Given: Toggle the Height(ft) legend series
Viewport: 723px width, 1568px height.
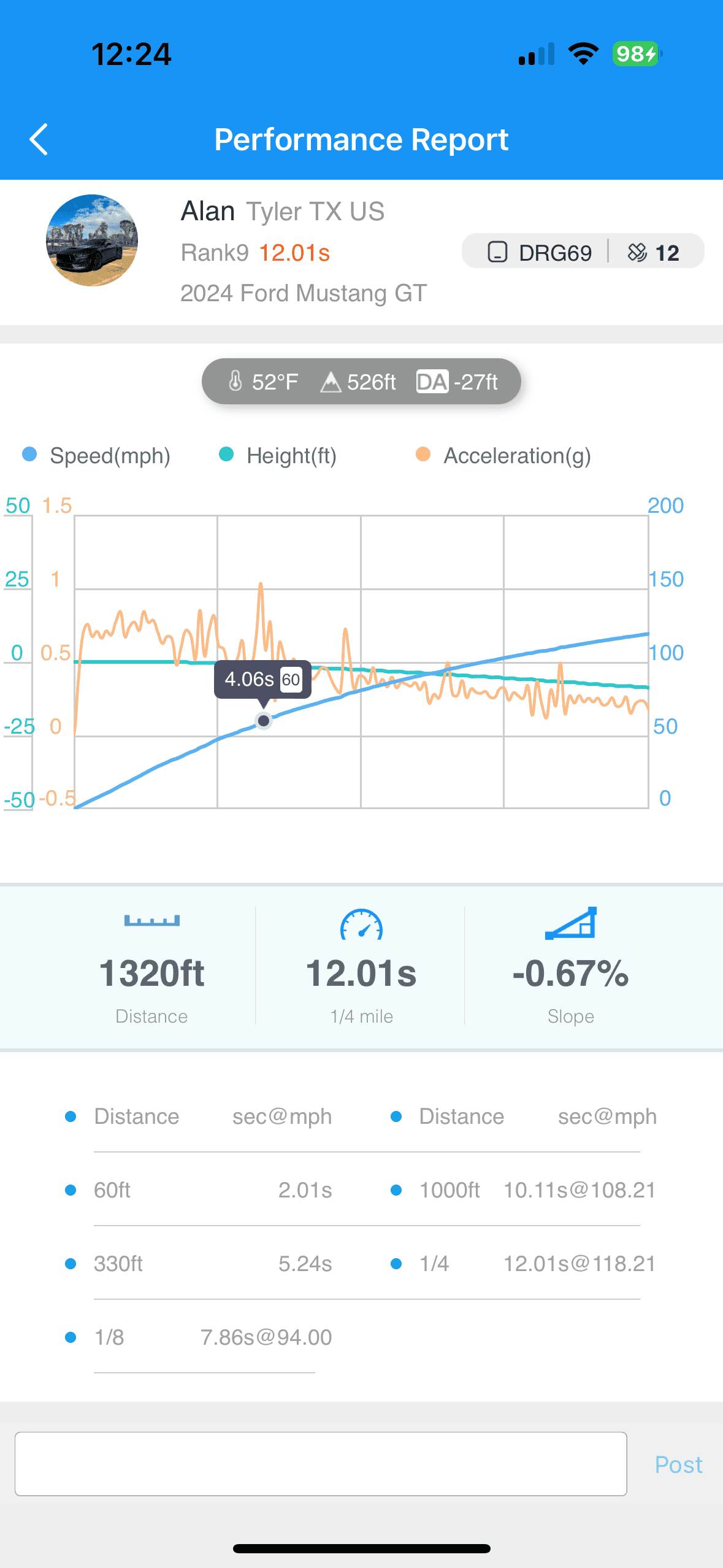Looking at the screenshot, I should [278, 456].
